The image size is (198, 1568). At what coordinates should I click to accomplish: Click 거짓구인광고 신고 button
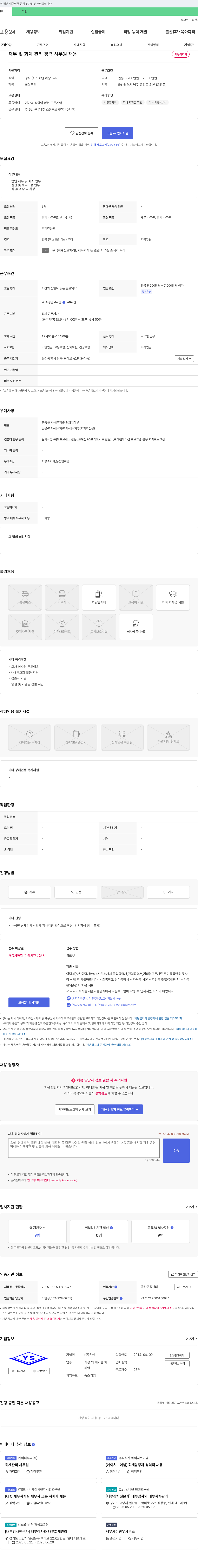pos(183,1274)
